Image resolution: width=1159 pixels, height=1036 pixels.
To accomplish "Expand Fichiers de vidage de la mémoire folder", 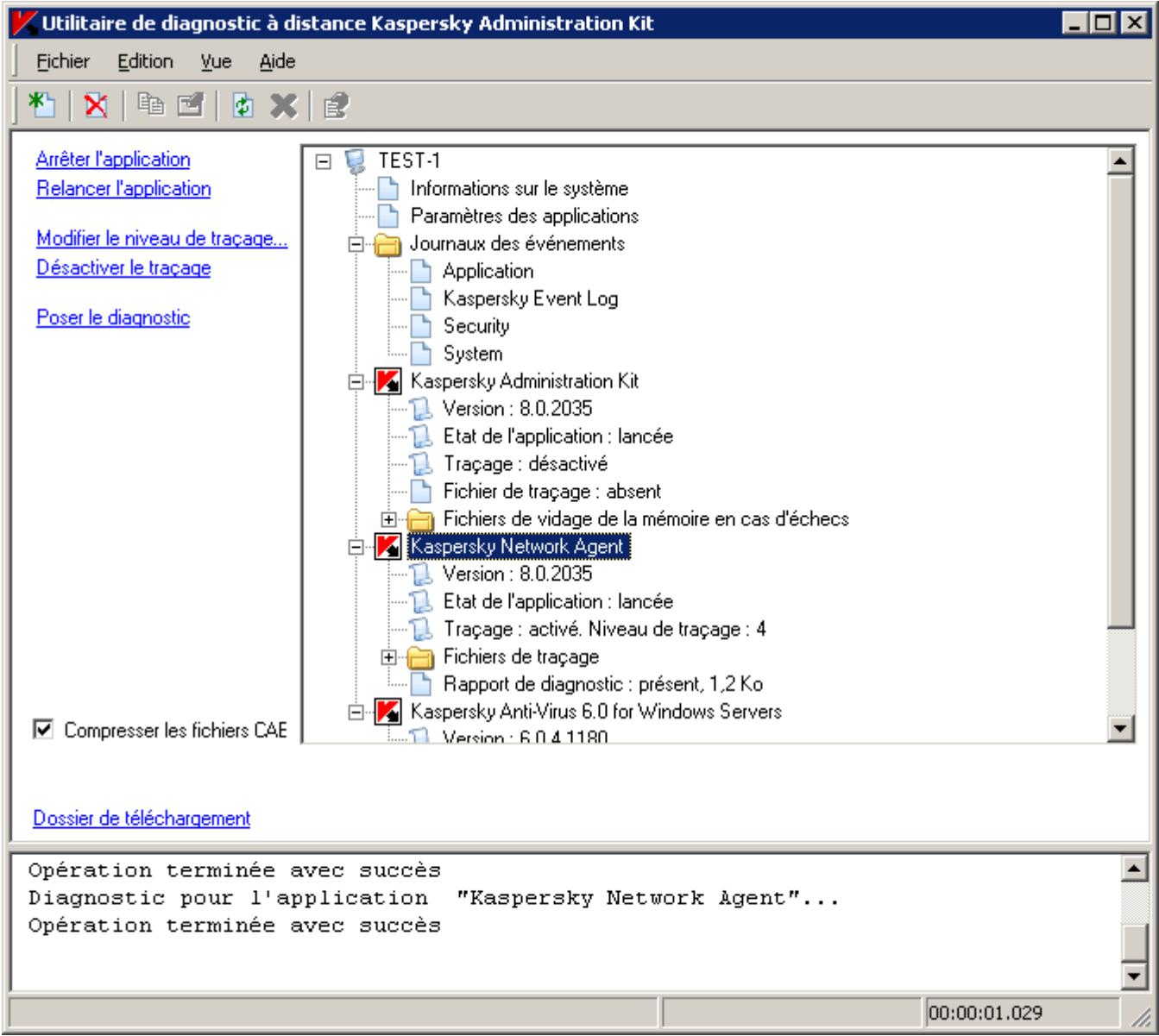I will pyautogui.click(x=389, y=519).
